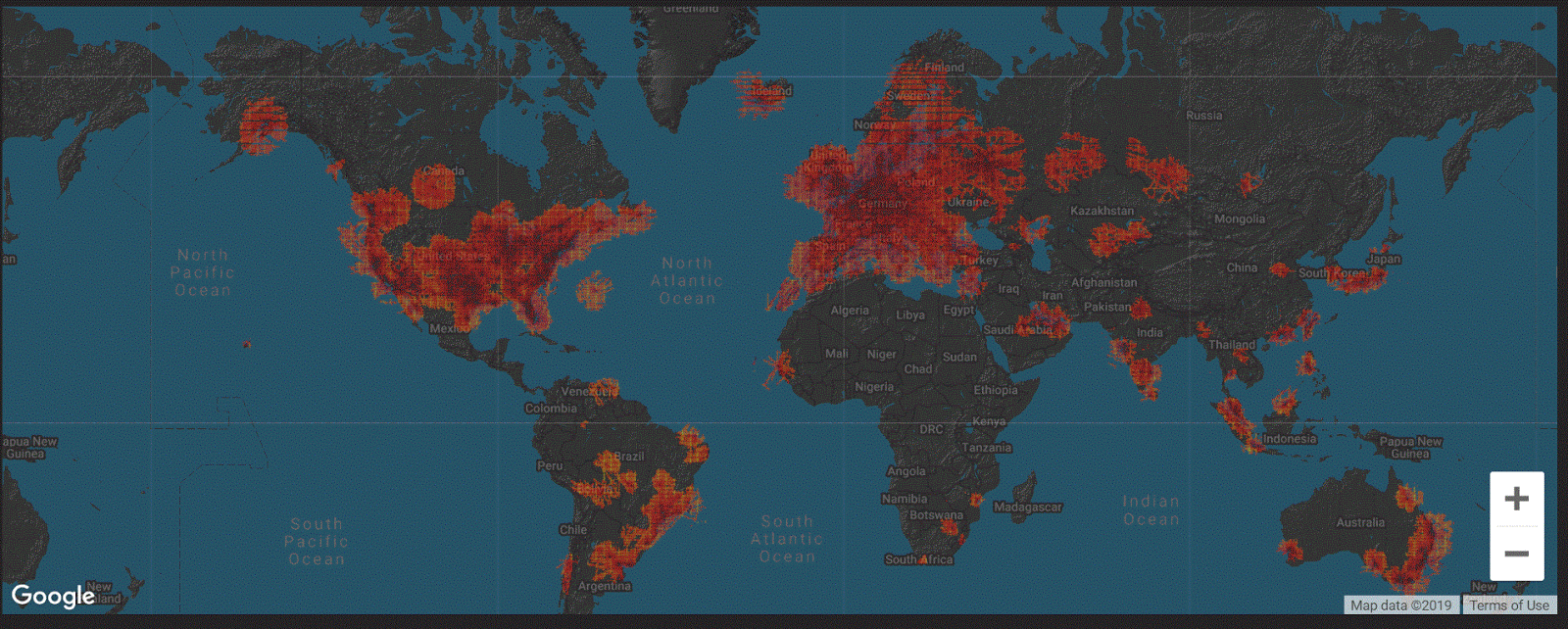Click the Russia country label

pyautogui.click(x=1203, y=116)
